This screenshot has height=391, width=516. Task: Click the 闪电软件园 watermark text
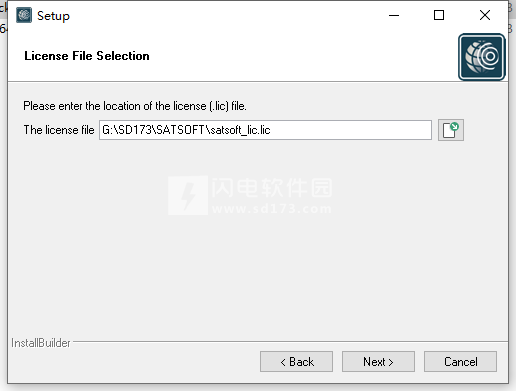click(272, 187)
